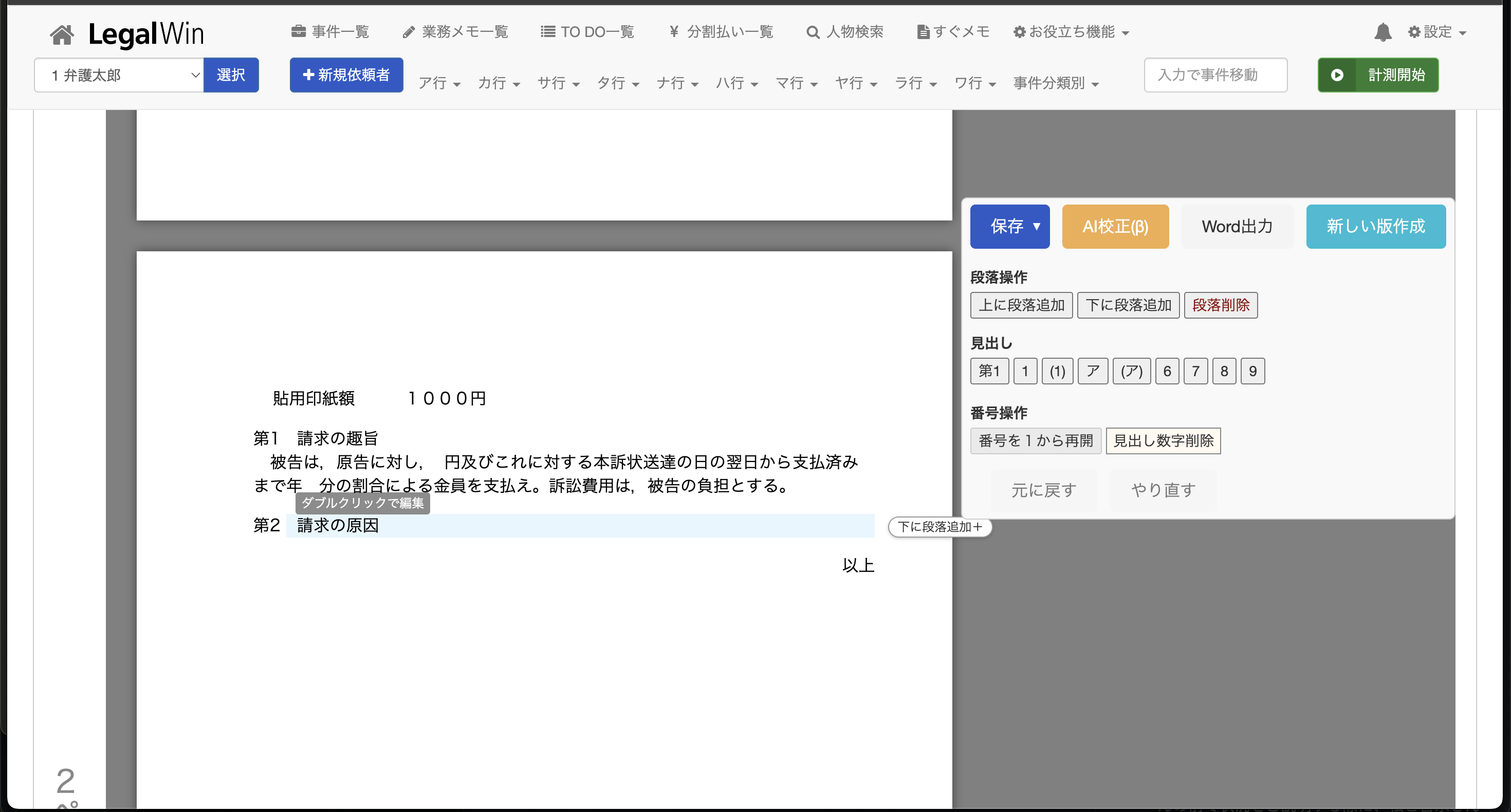Screen dimensions: 1511x812
Task: Open TO DO一覧 with the list icon
Action: [x=587, y=32]
